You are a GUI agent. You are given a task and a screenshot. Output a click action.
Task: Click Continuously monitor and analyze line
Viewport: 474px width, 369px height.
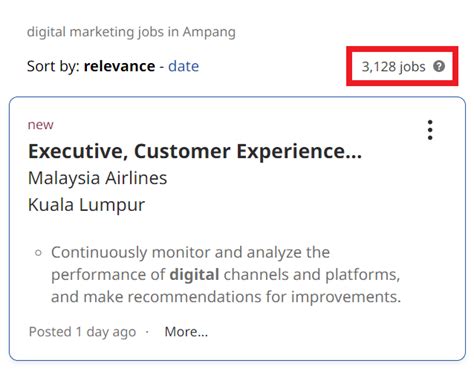click(190, 252)
